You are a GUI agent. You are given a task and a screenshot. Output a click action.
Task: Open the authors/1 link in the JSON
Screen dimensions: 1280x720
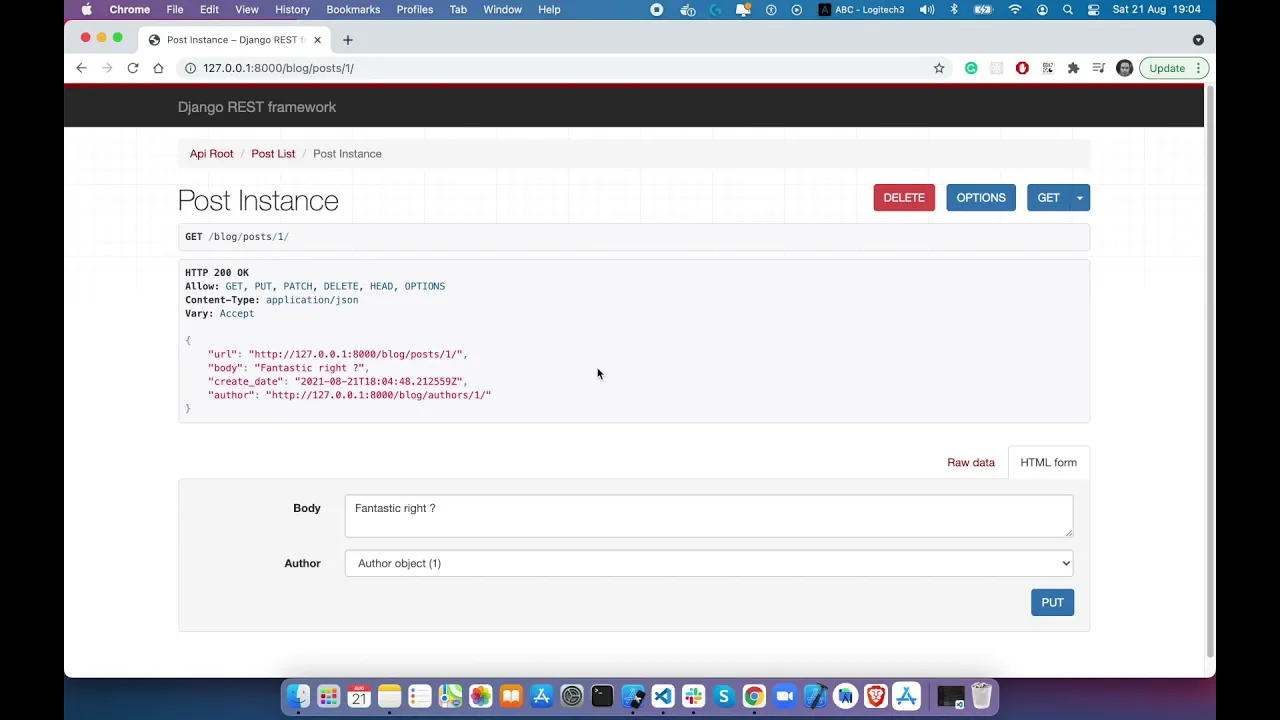click(378, 395)
